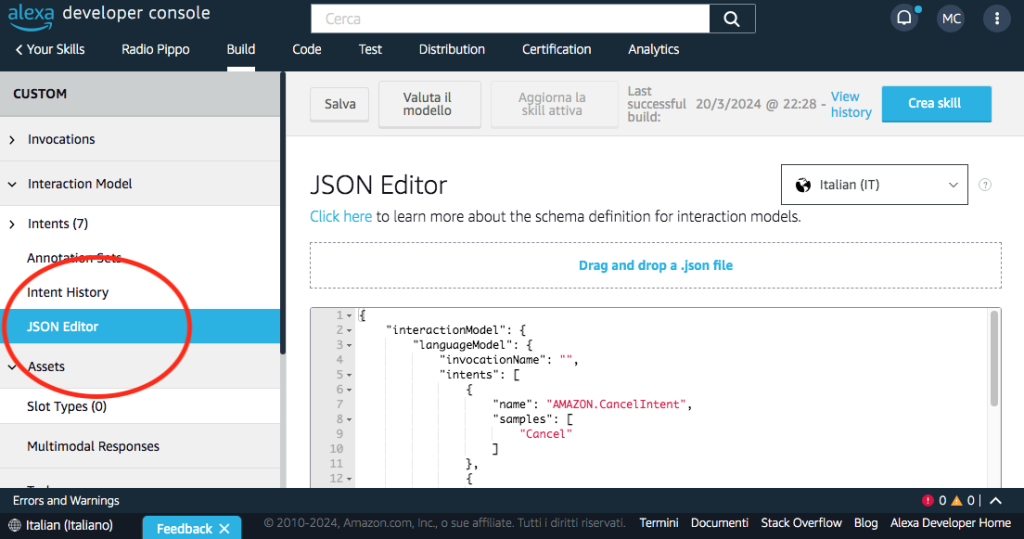Open the Italian (IT) language dropdown
This screenshot has width=1024, height=539.
[874, 185]
